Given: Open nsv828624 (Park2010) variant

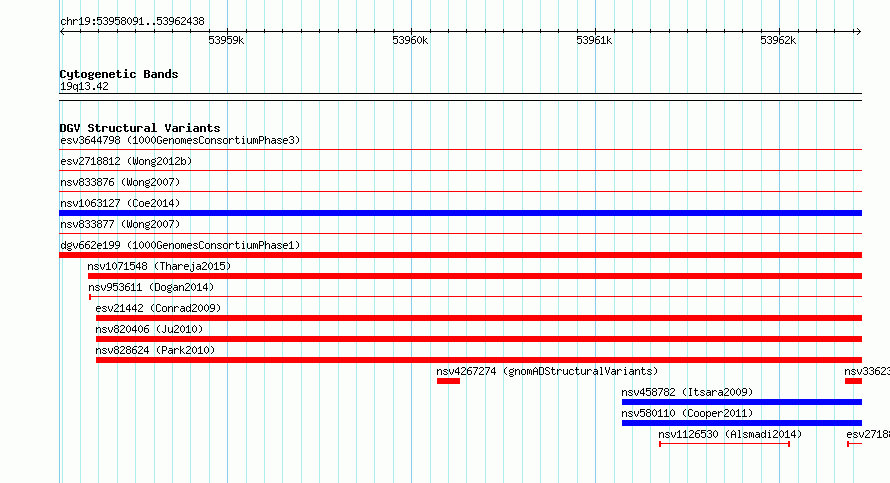Looking at the screenshot, I should (155, 350).
